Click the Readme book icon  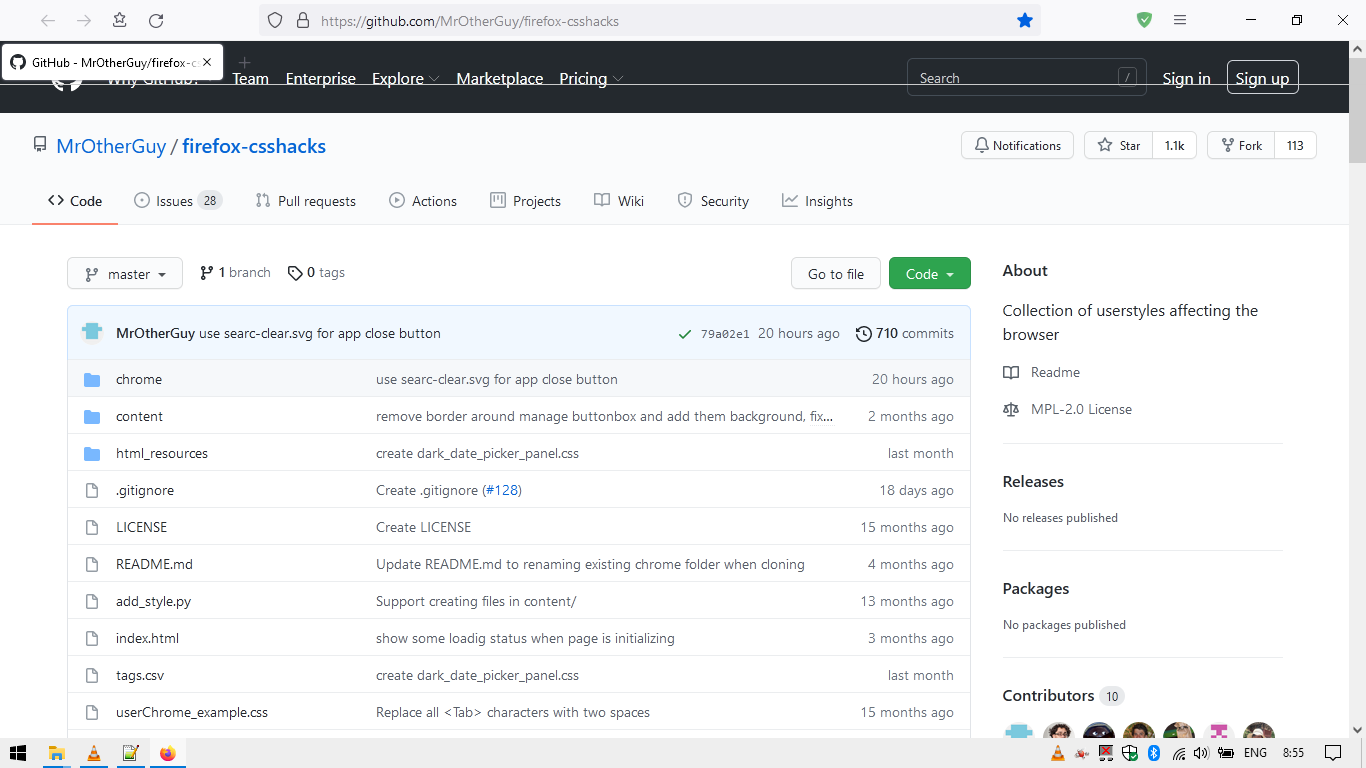[x=1011, y=372]
